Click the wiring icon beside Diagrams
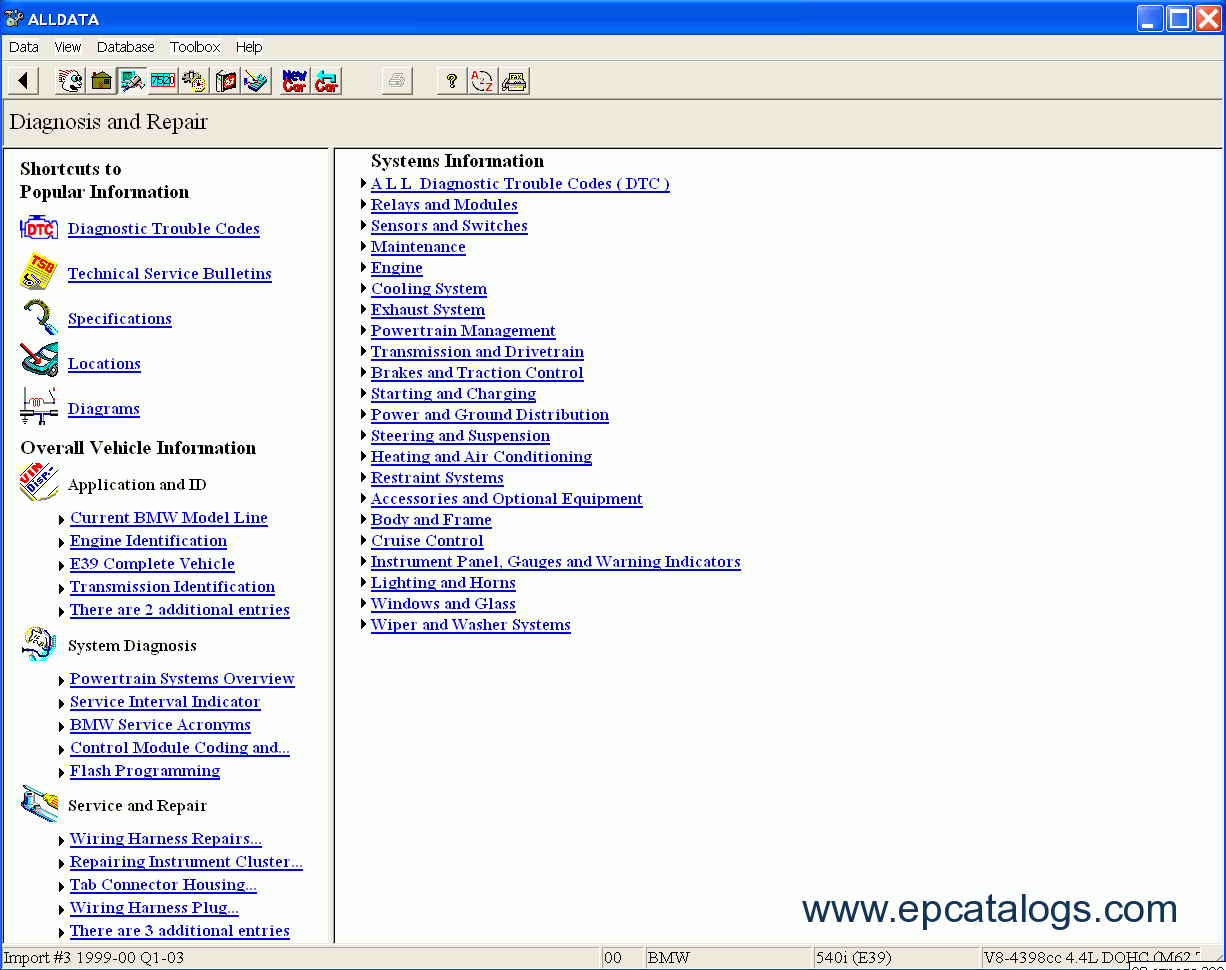 pos(39,407)
